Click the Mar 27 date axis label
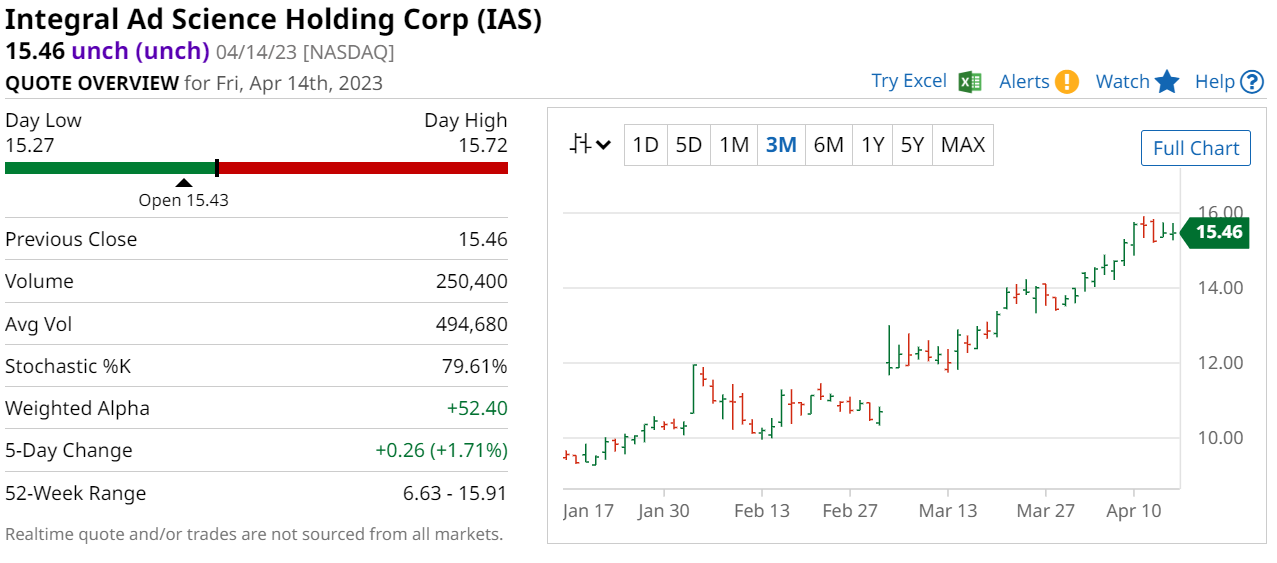The height and width of the screenshot is (563, 1277). (x=1045, y=511)
